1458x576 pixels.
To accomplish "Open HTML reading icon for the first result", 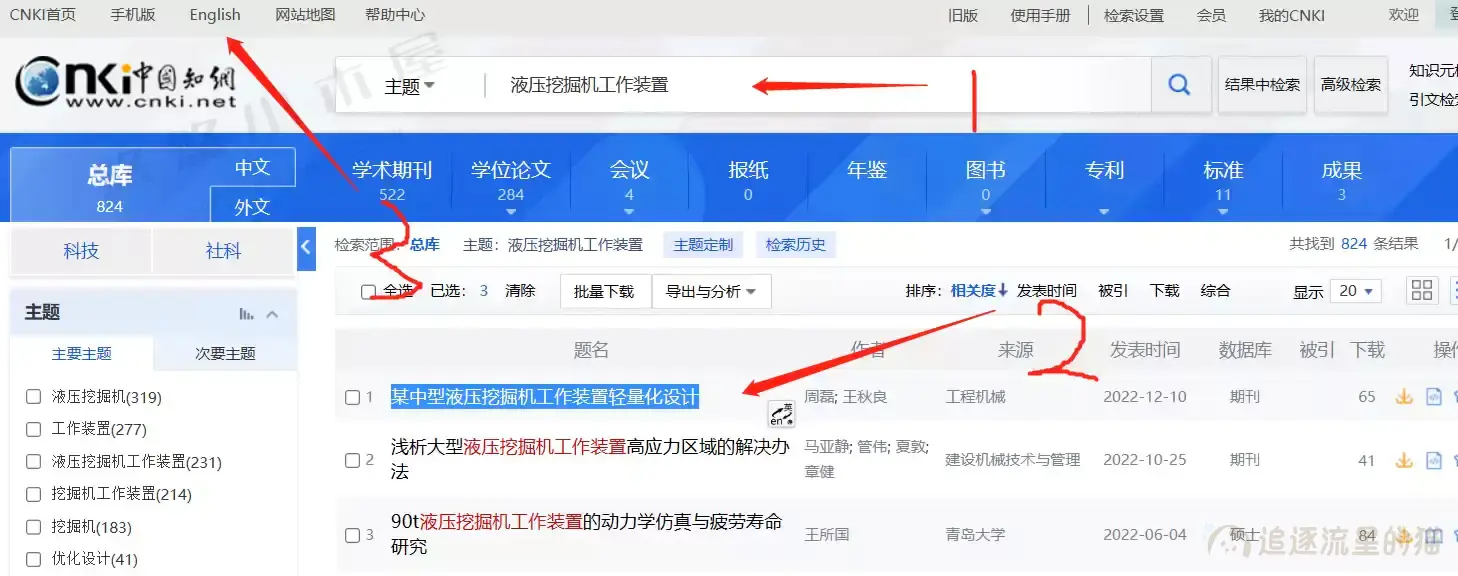I will (1432, 397).
